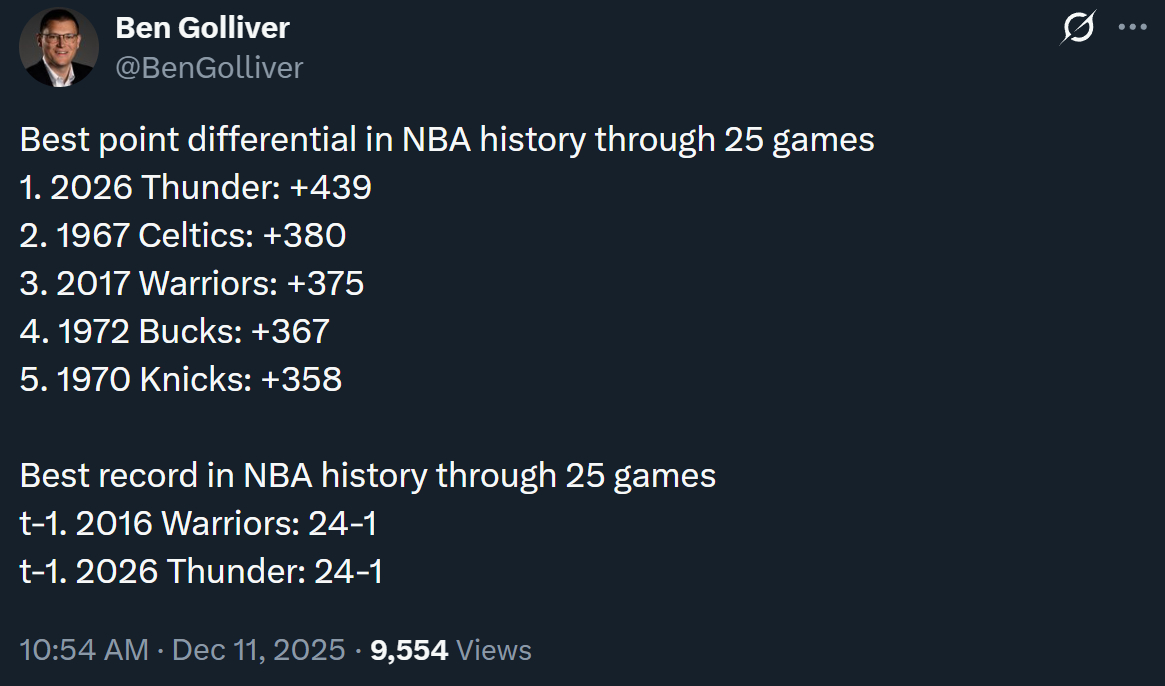Viewport: 1165px width, 686px height.
Task: Click the 10:54 AM post time
Action: 83,650
